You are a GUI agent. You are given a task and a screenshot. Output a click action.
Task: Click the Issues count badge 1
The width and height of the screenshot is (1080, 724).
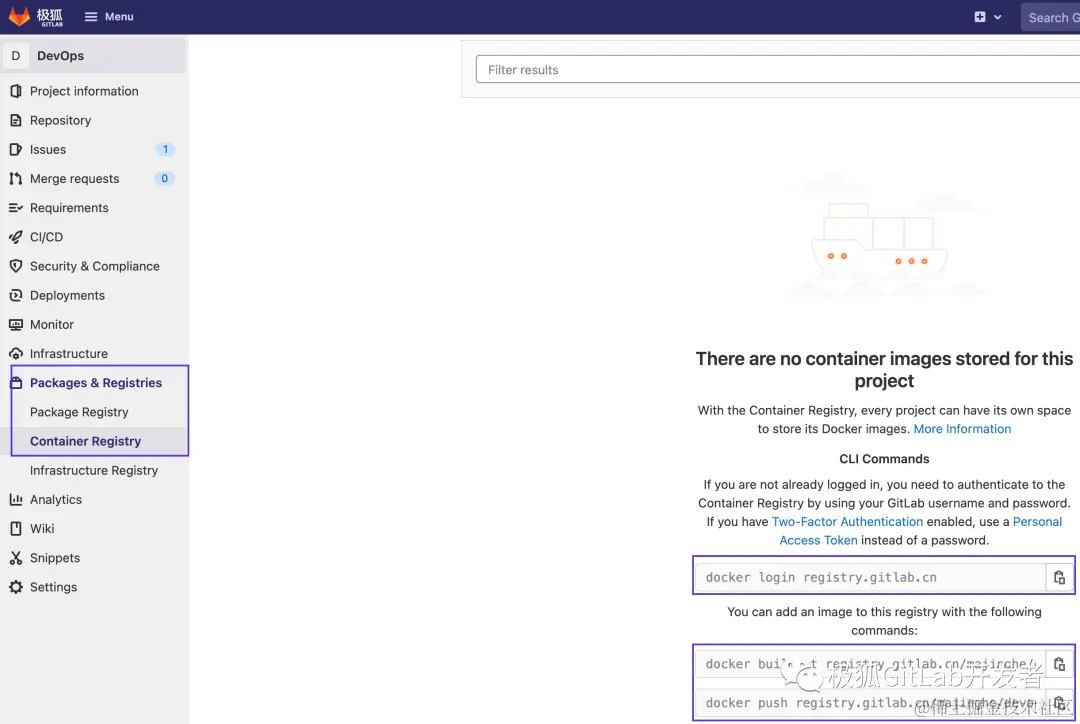pos(165,149)
